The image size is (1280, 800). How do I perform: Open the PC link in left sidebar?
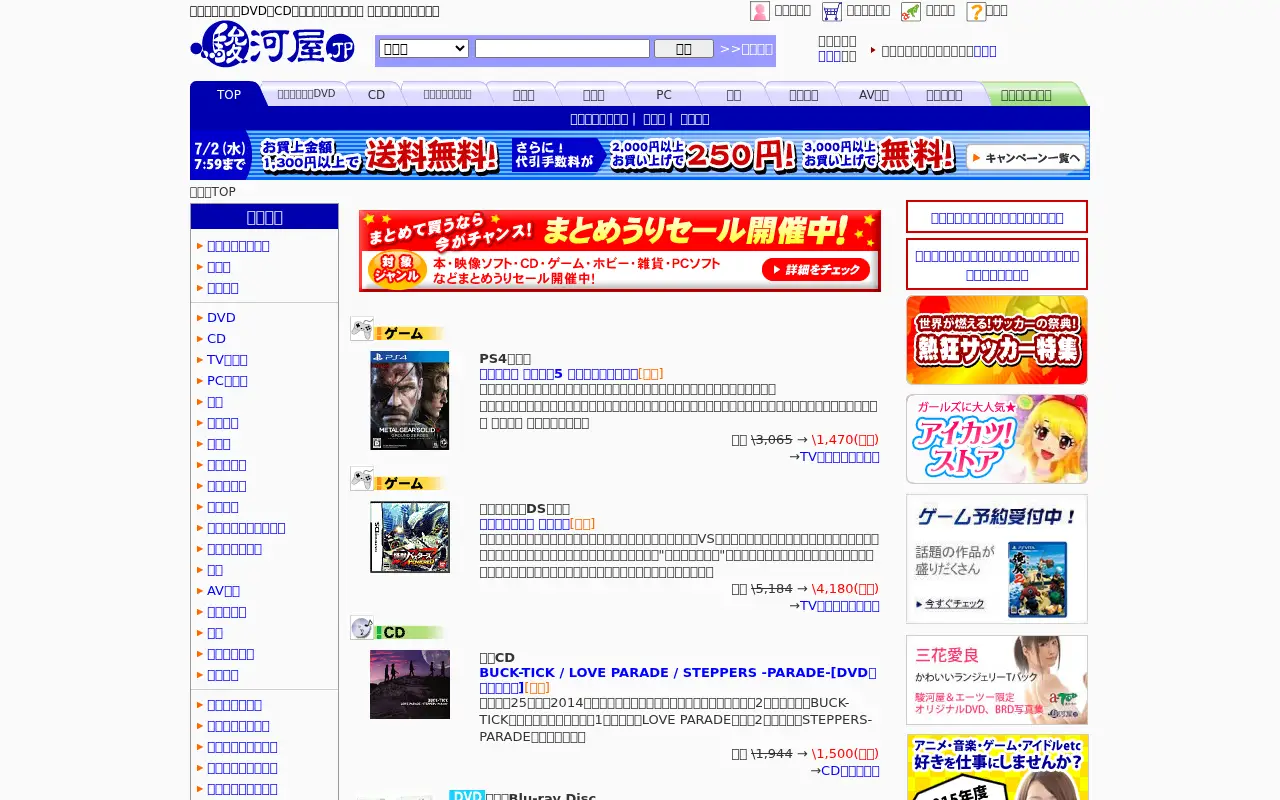point(227,381)
